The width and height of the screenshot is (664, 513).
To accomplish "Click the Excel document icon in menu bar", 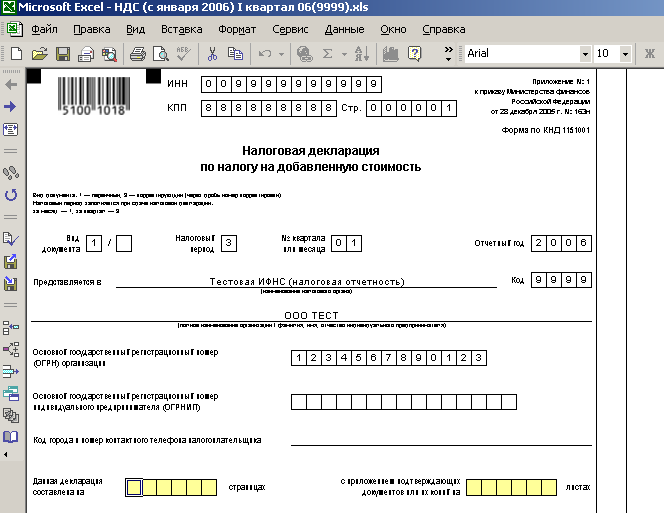I will tap(14, 29).
